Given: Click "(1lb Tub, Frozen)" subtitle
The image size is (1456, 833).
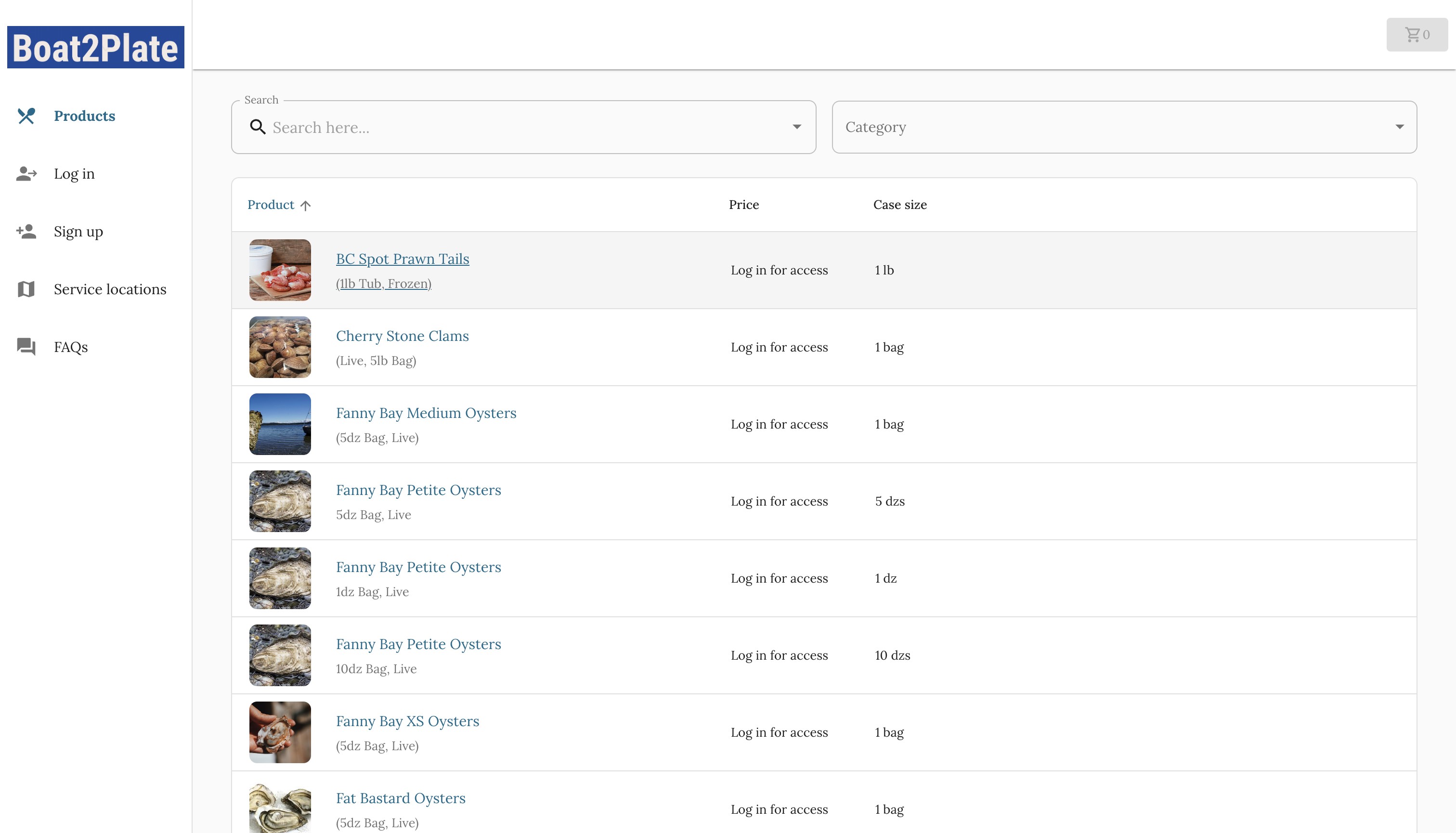Looking at the screenshot, I should click(383, 284).
